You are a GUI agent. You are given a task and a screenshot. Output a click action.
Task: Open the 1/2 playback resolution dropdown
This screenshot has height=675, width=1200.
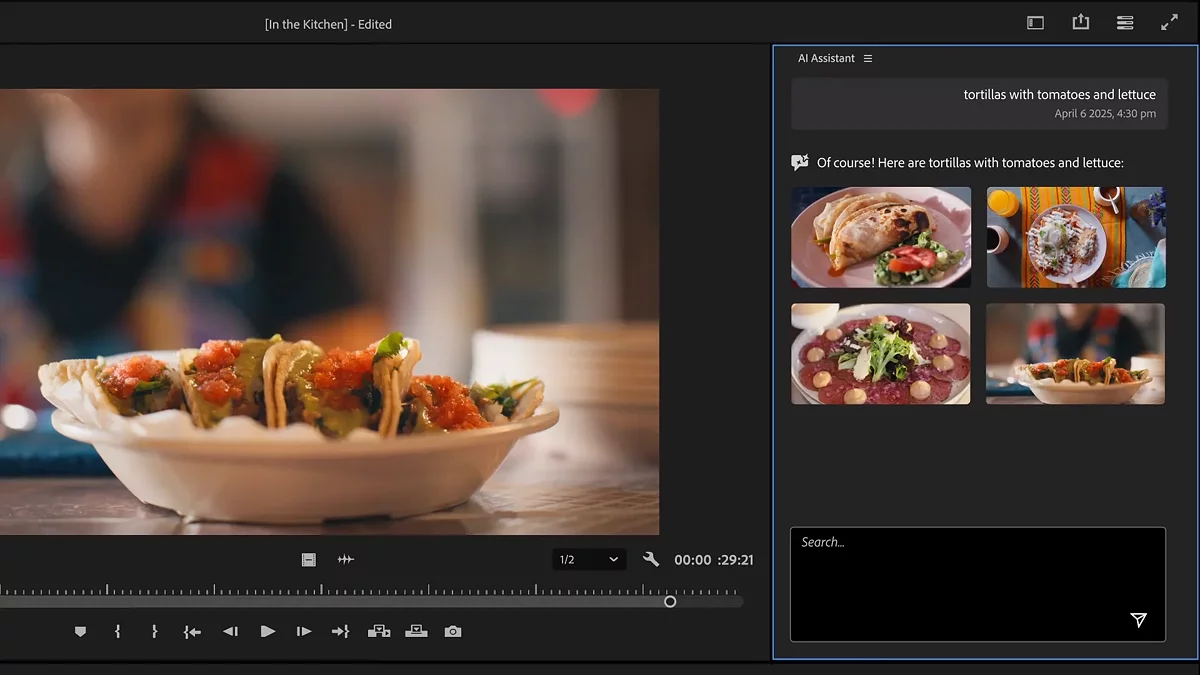589,560
